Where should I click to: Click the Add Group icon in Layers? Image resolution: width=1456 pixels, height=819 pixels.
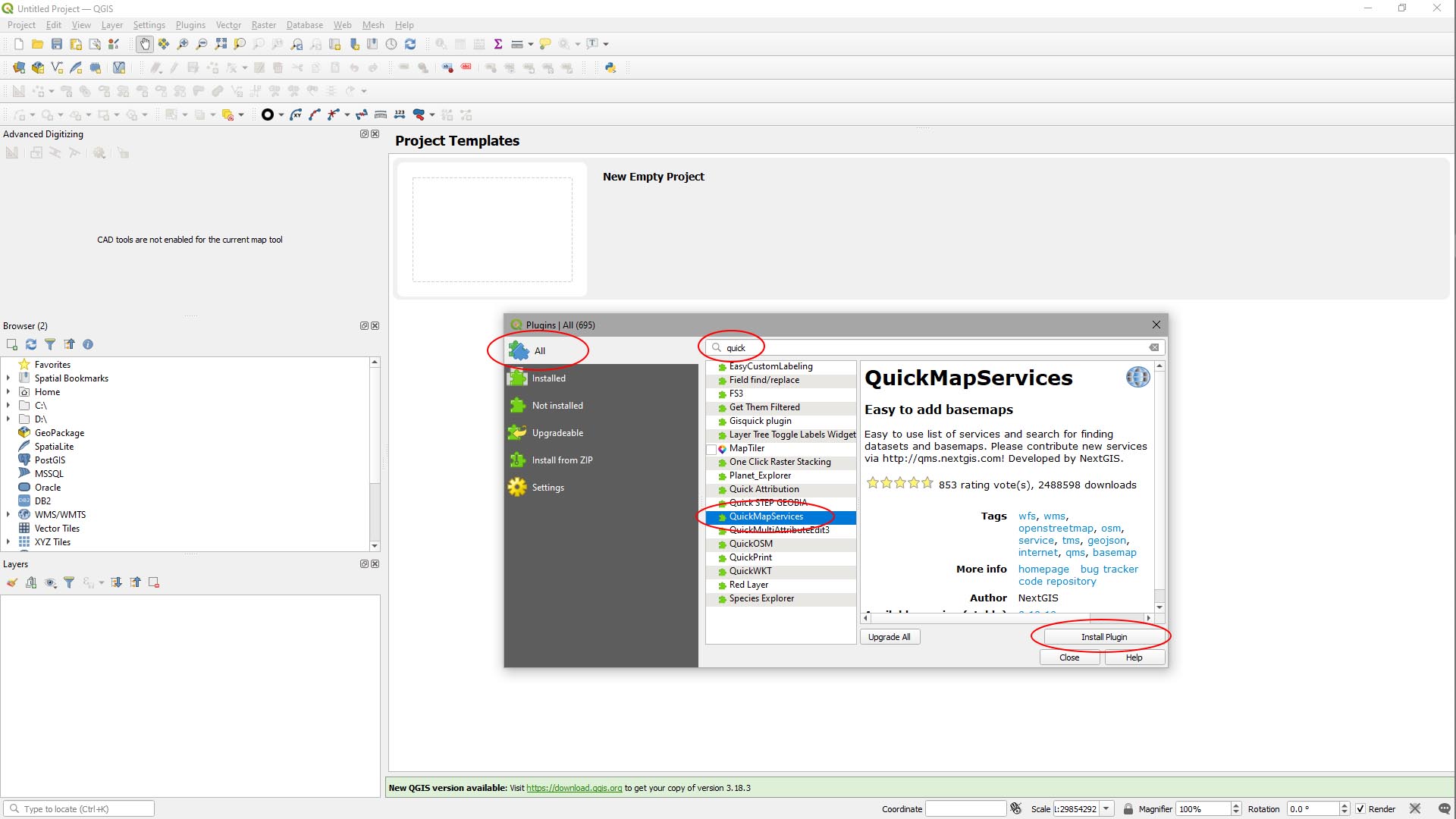[31, 582]
